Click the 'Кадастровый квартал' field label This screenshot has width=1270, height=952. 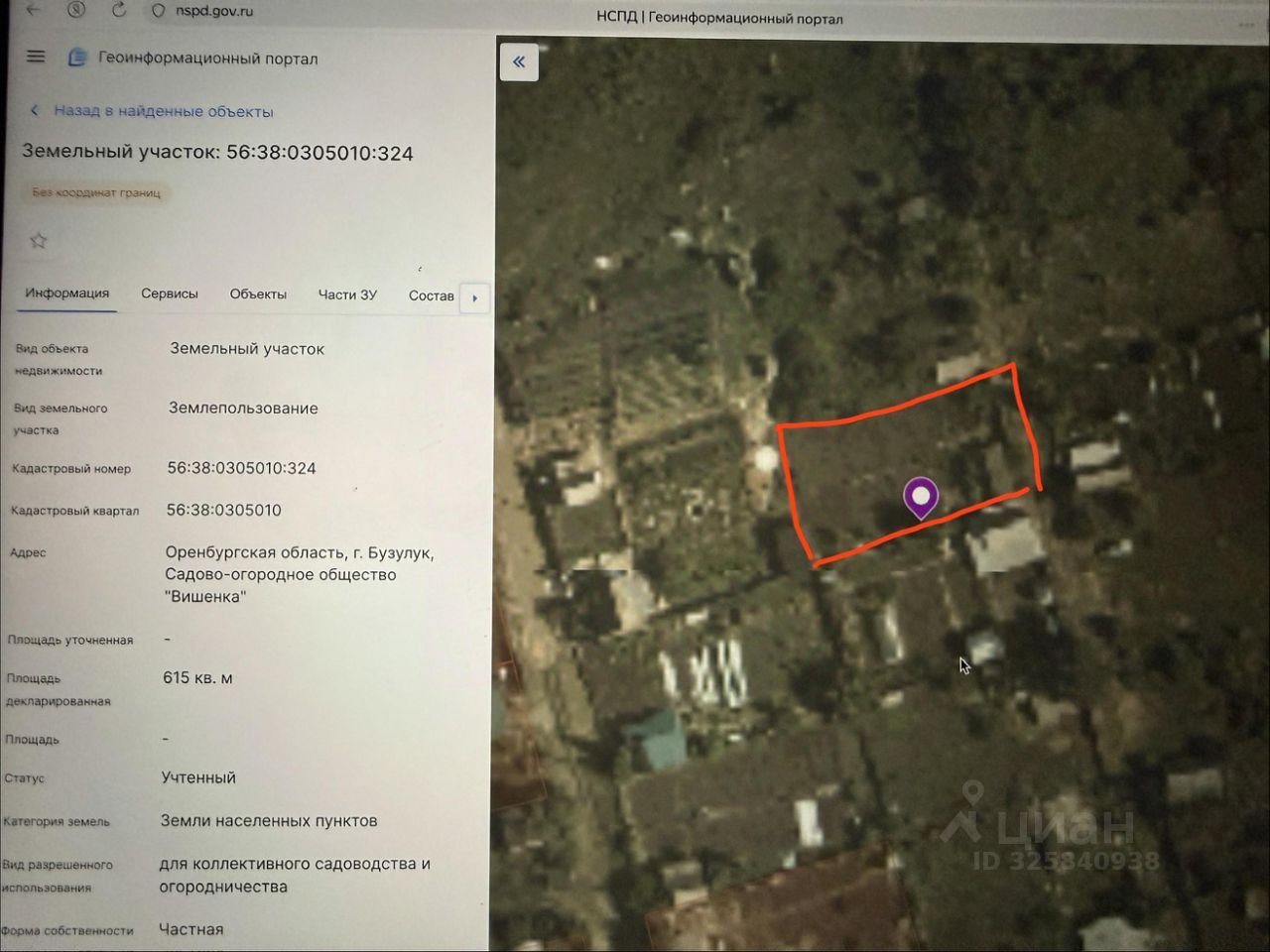pos(75,511)
